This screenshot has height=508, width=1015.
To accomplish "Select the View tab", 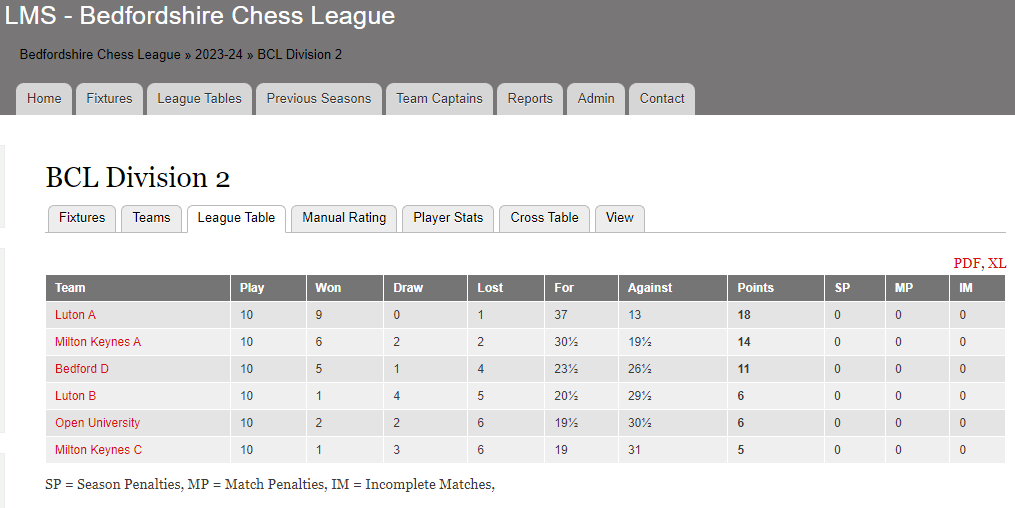I will click(x=619, y=218).
